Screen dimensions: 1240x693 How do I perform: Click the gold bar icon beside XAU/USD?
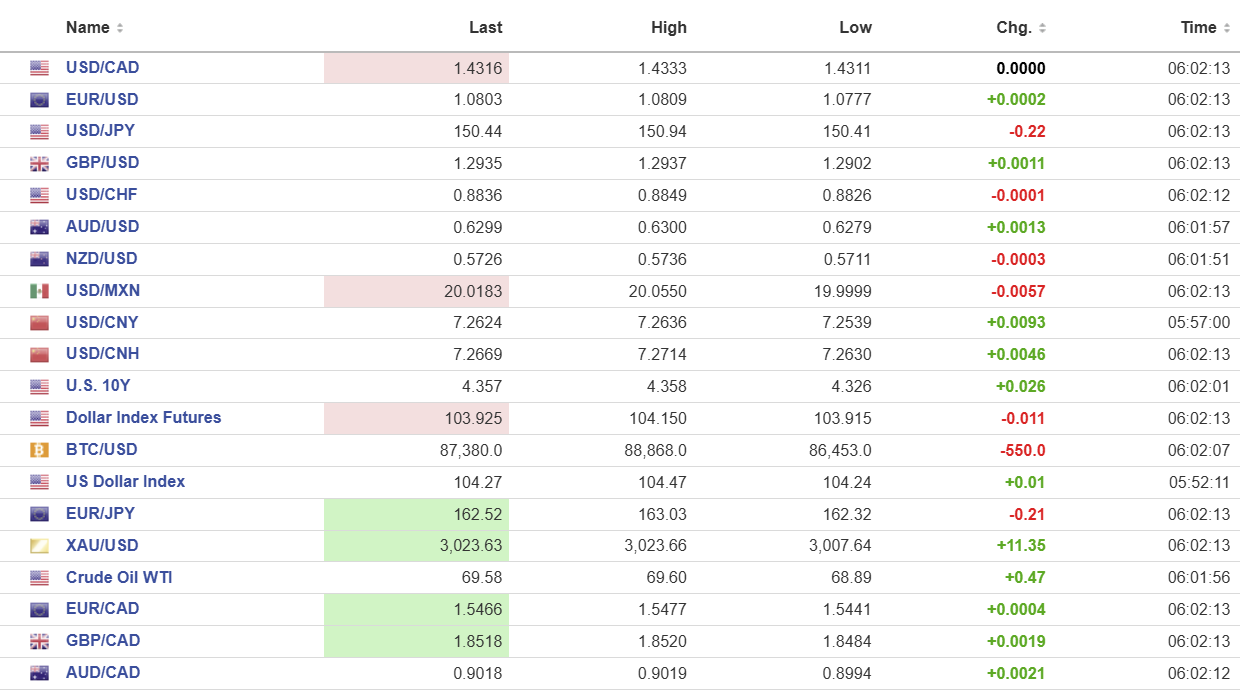pos(39,546)
